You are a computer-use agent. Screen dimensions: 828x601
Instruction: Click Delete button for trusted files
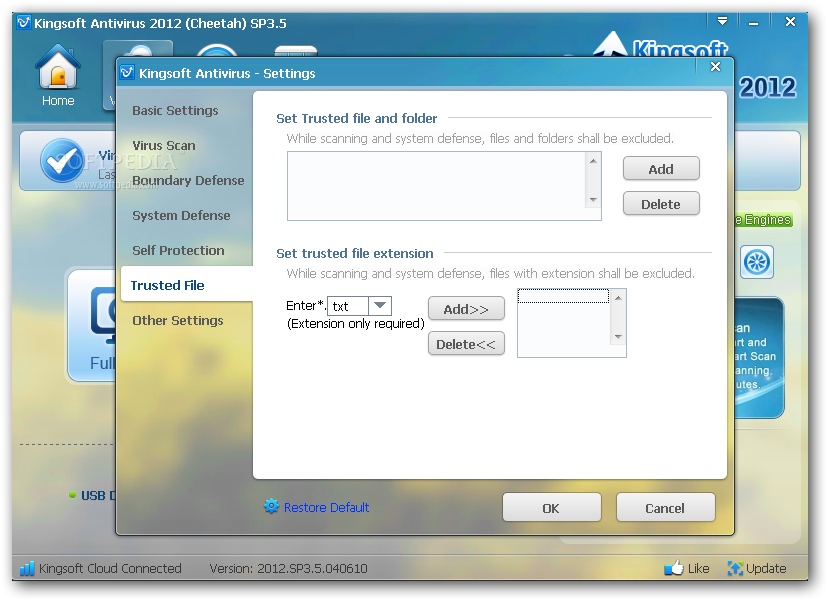661,204
